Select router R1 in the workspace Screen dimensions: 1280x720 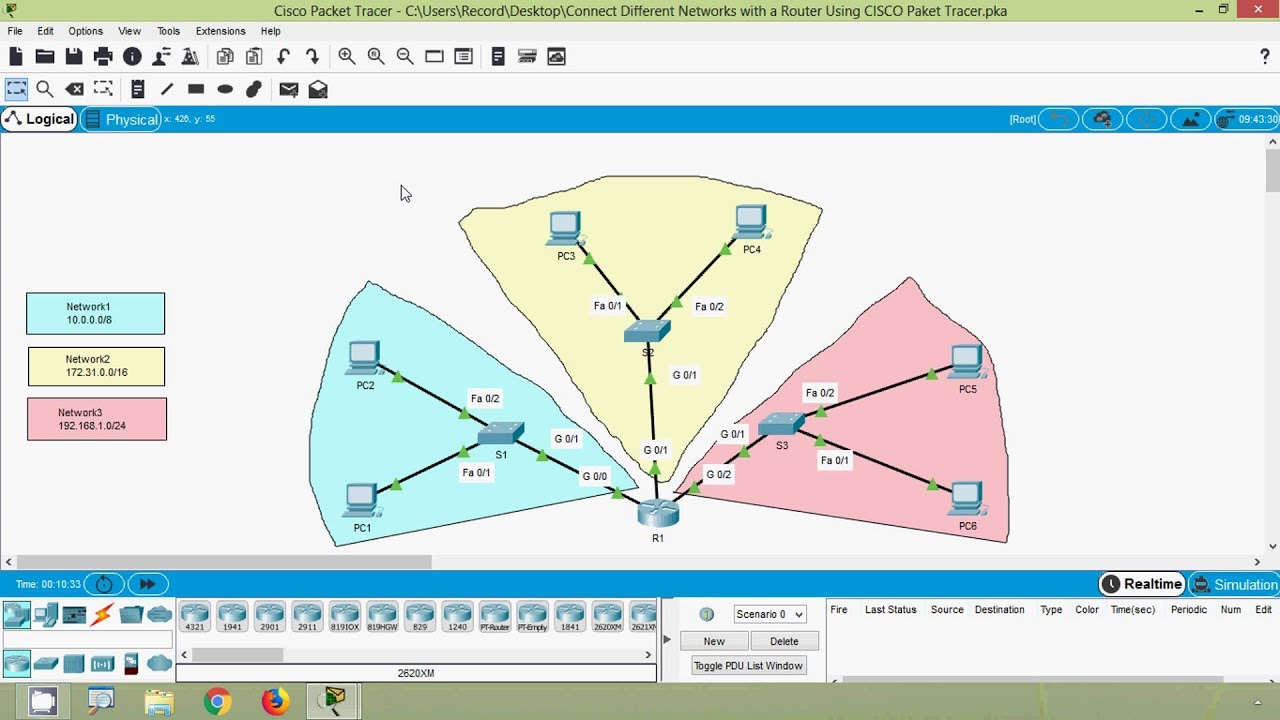pos(658,513)
